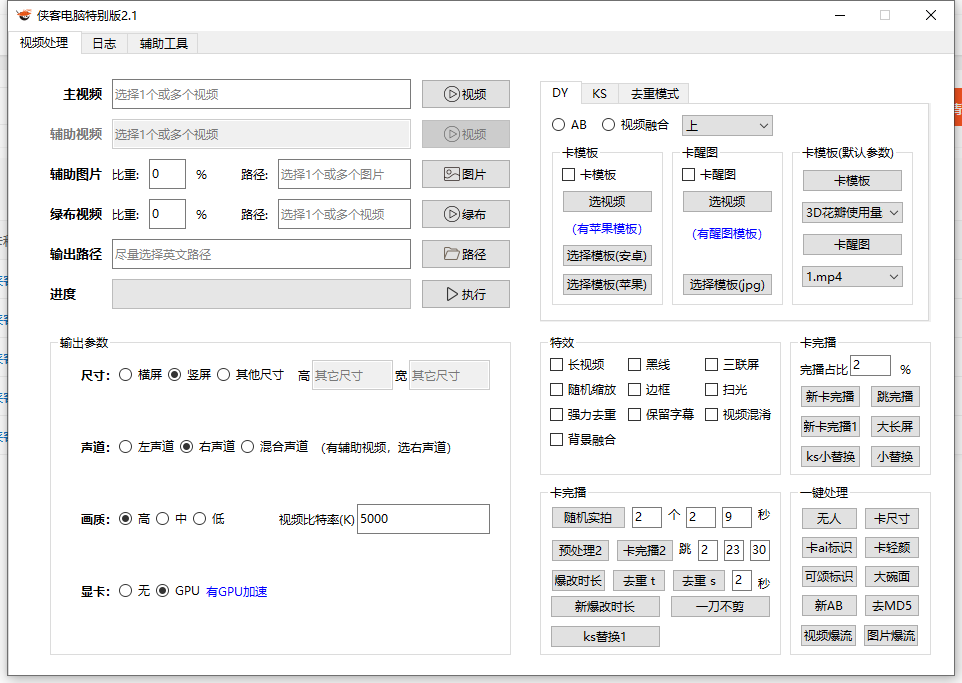
Task: Expand the 3D花瓣使用量 dropdown
Action: (853, 212)
